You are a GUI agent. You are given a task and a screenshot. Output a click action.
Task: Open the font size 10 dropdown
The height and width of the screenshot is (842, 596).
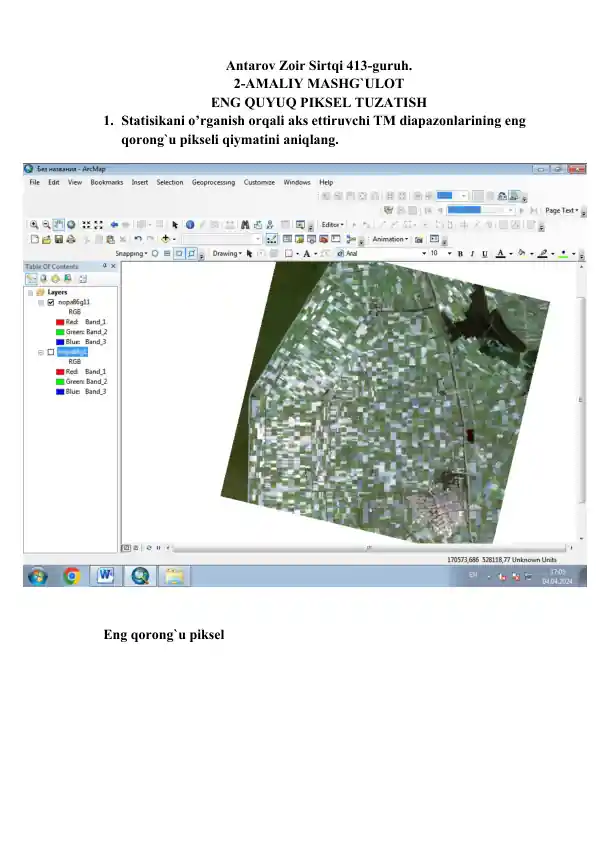449,253
